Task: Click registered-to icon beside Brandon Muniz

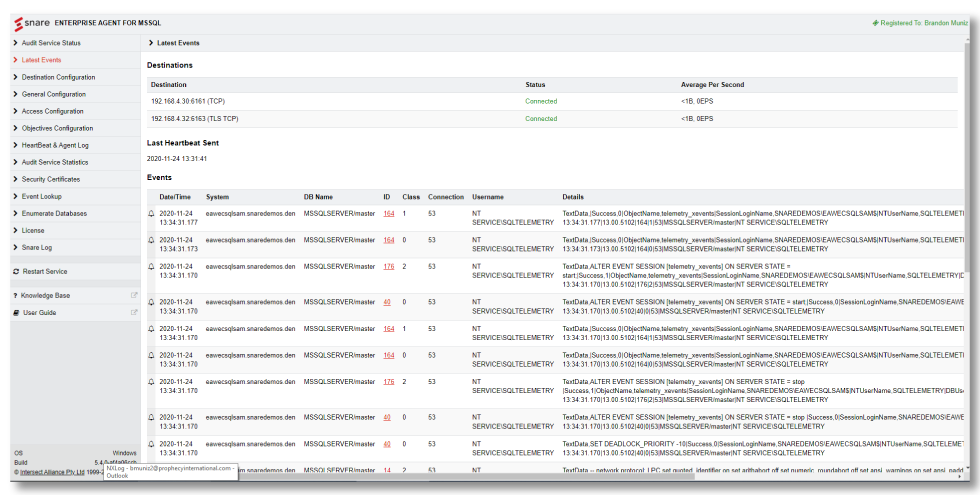Action: point(876,23)
